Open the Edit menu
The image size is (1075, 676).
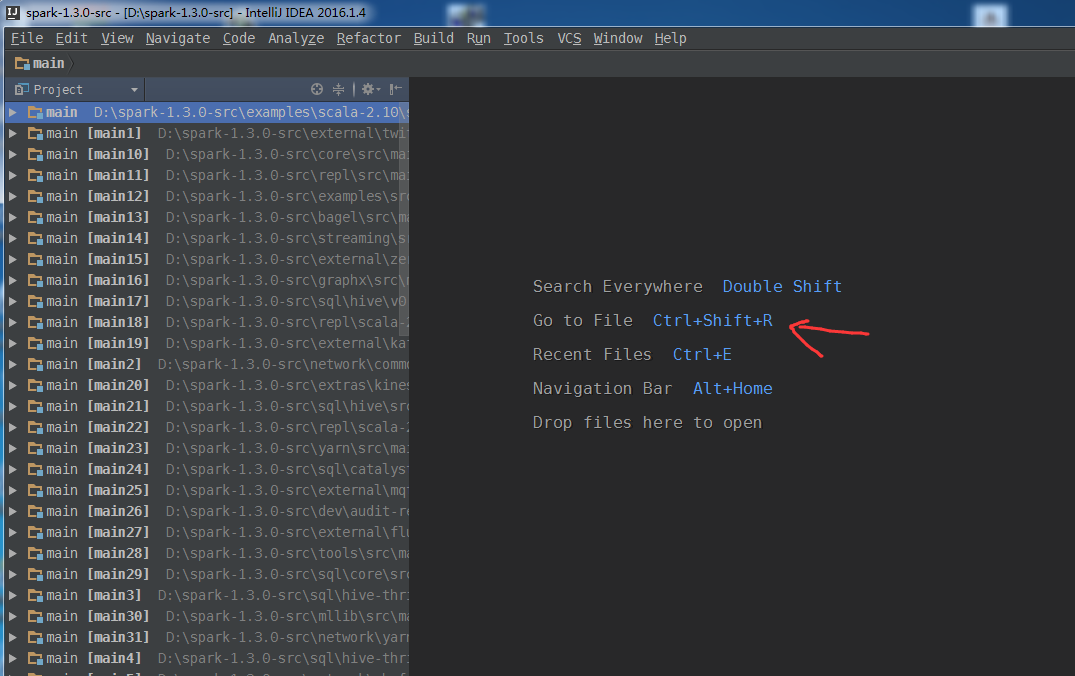tap(71, 38)
